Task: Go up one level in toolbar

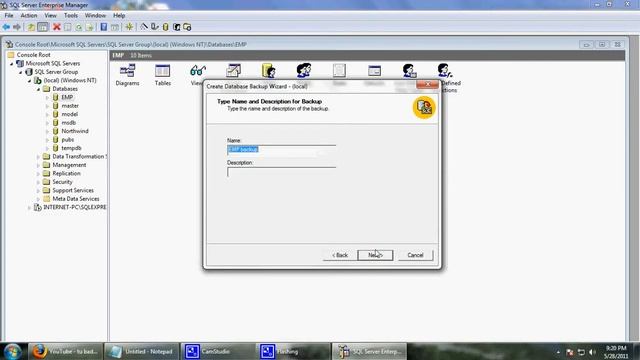Action: tap(31, 27)
